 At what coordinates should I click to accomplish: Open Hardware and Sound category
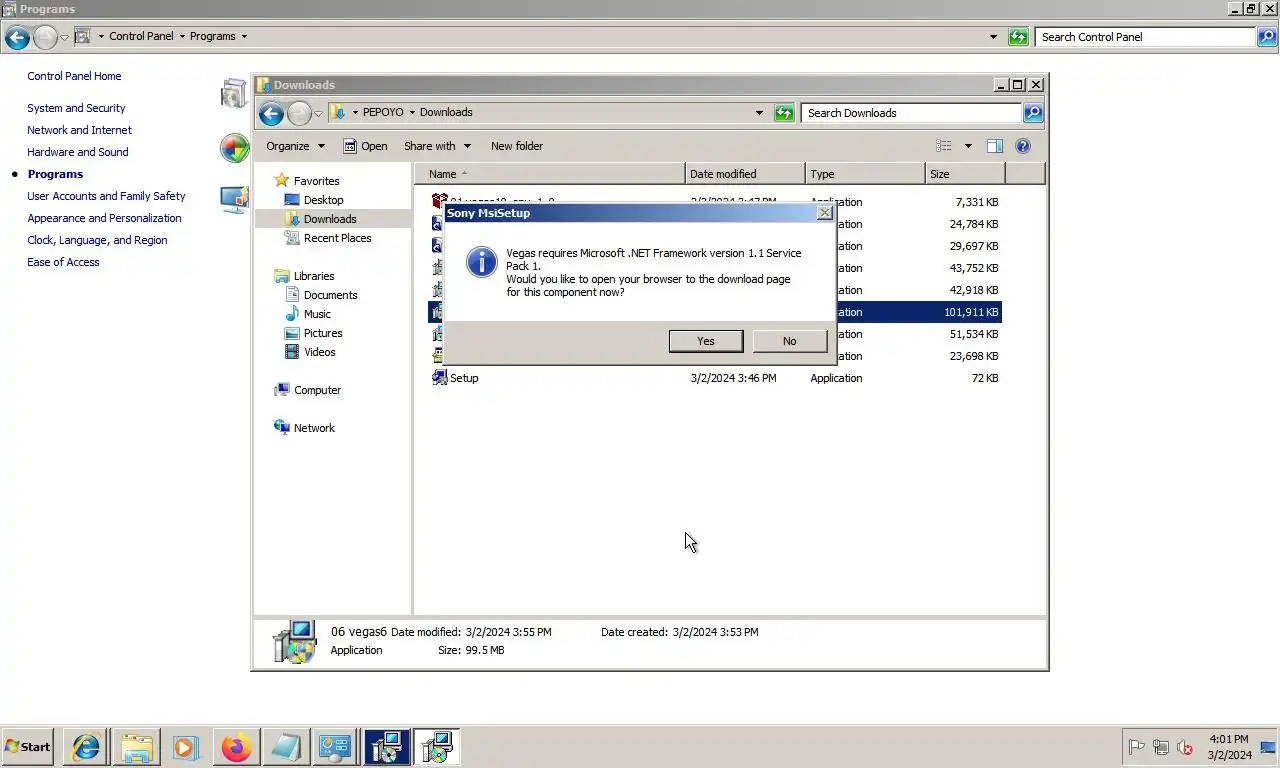pos(77,152)
